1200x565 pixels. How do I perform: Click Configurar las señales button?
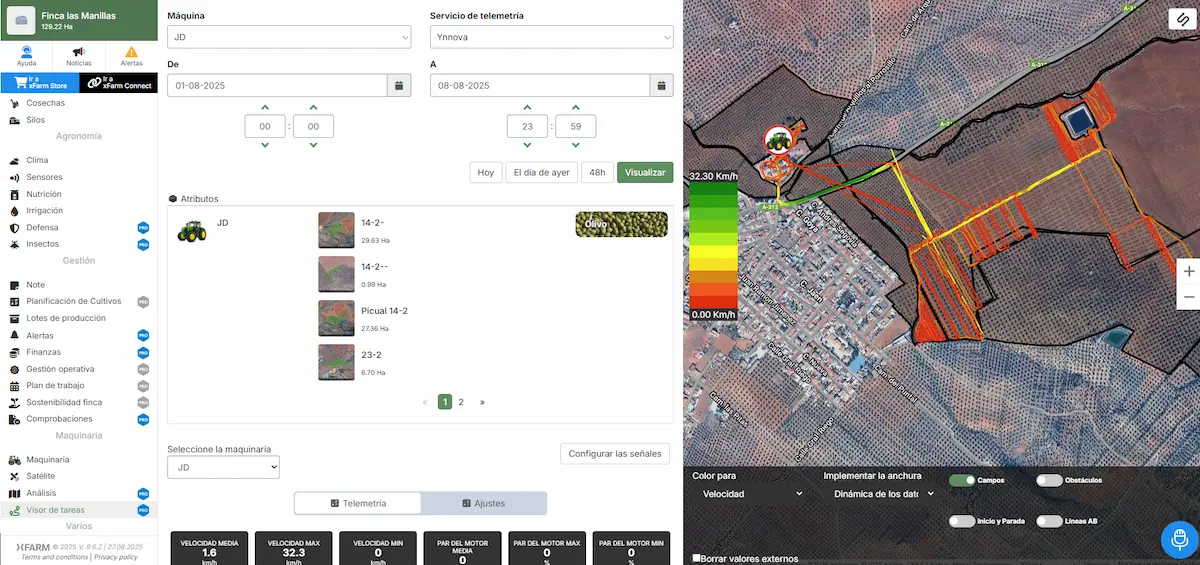coord(615,453)
